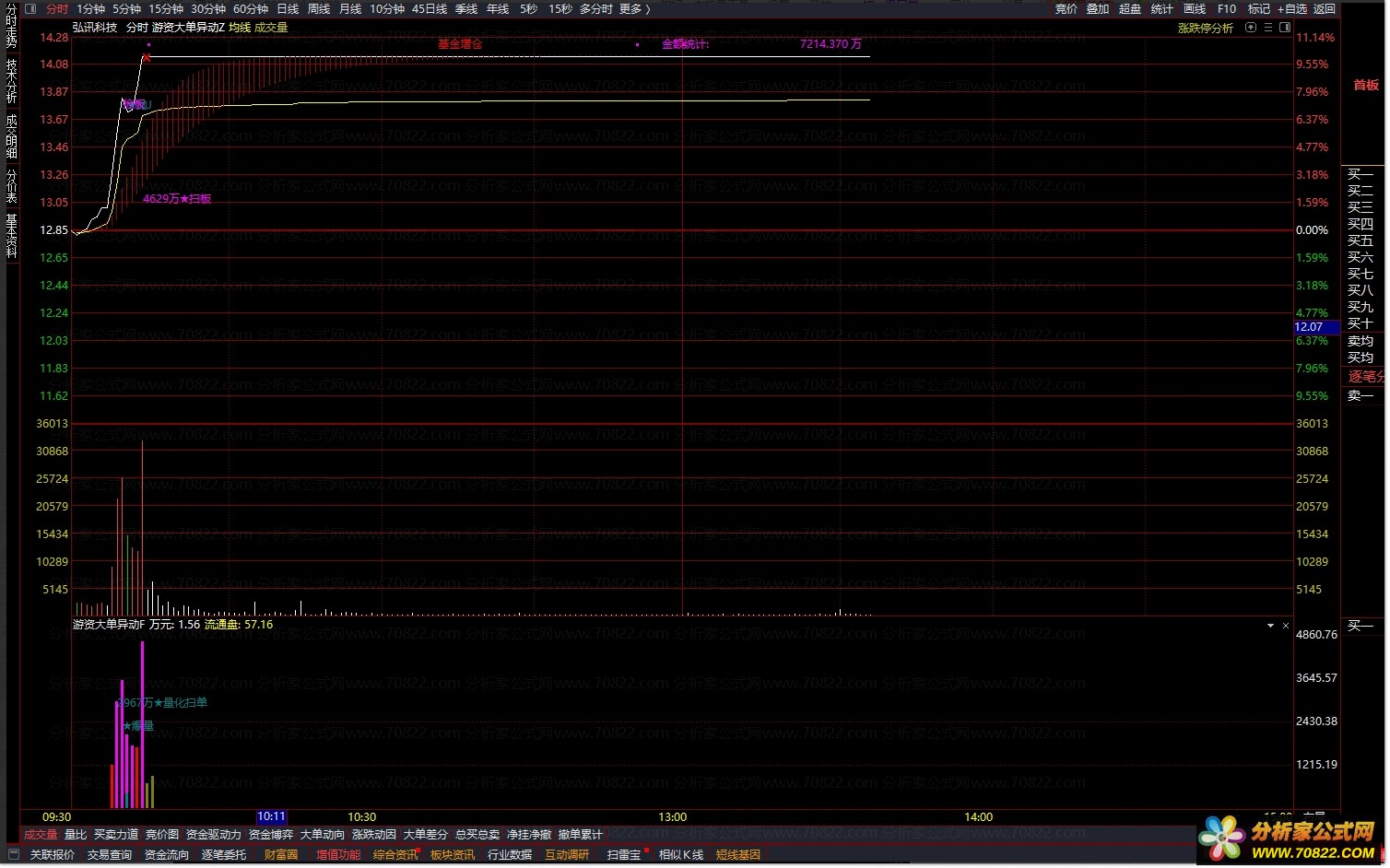Select the 涨跌动因 indicator tab
The image size is (1390, 868).
pyautogui.click(x=374, y=835)
